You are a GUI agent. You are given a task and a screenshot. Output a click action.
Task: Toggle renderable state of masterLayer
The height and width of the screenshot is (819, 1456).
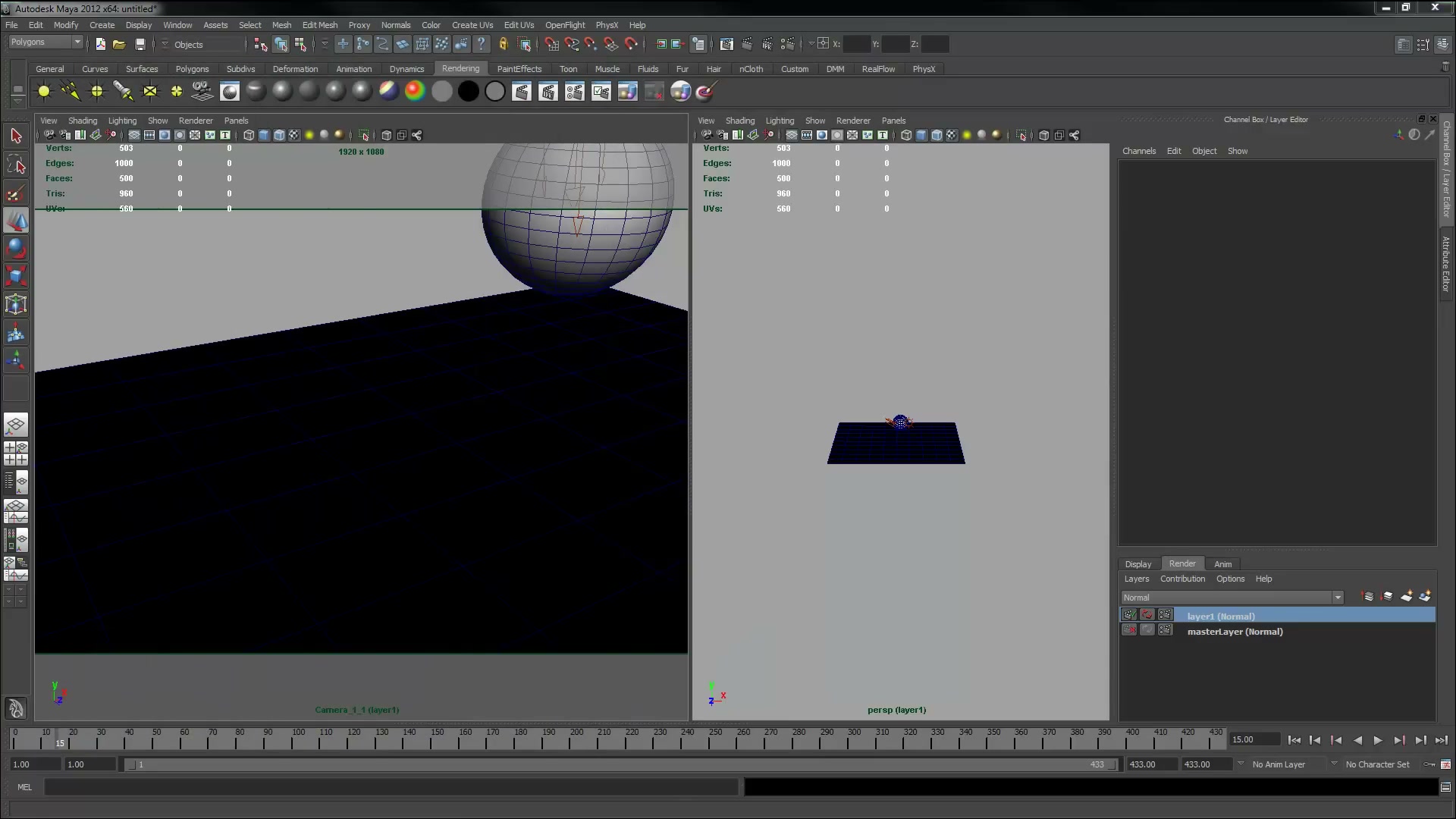tap(1129, 630)
